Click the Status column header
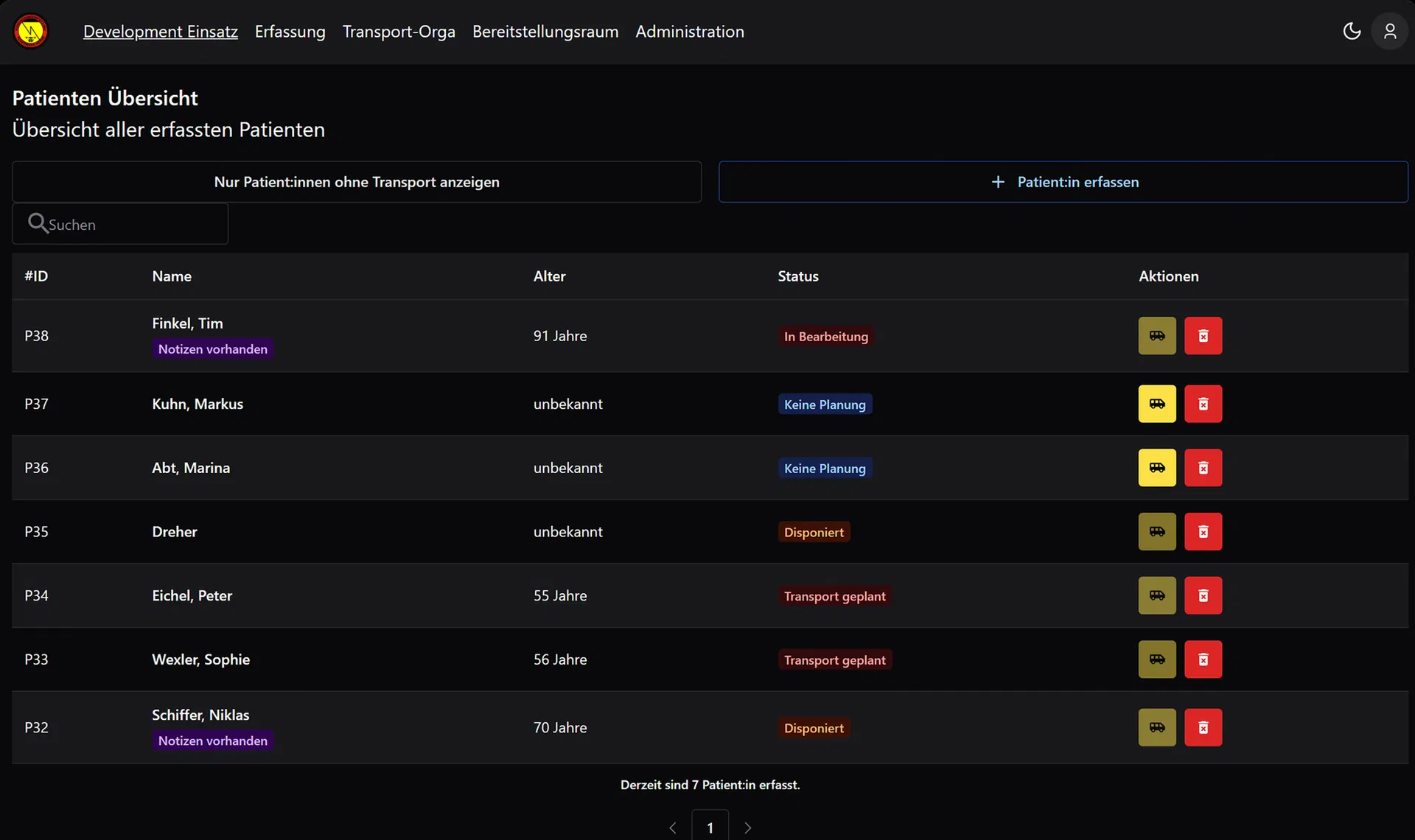The width and height of the screenshot is (1415, 840). tap(798, 276)
